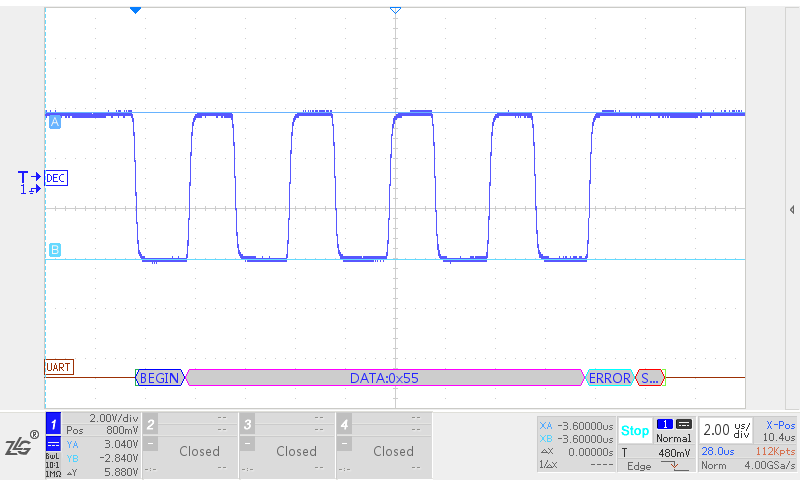Open the 2.00 us/div timebase selector
This screenshot has height=480, width=800.
click(725, 430)
